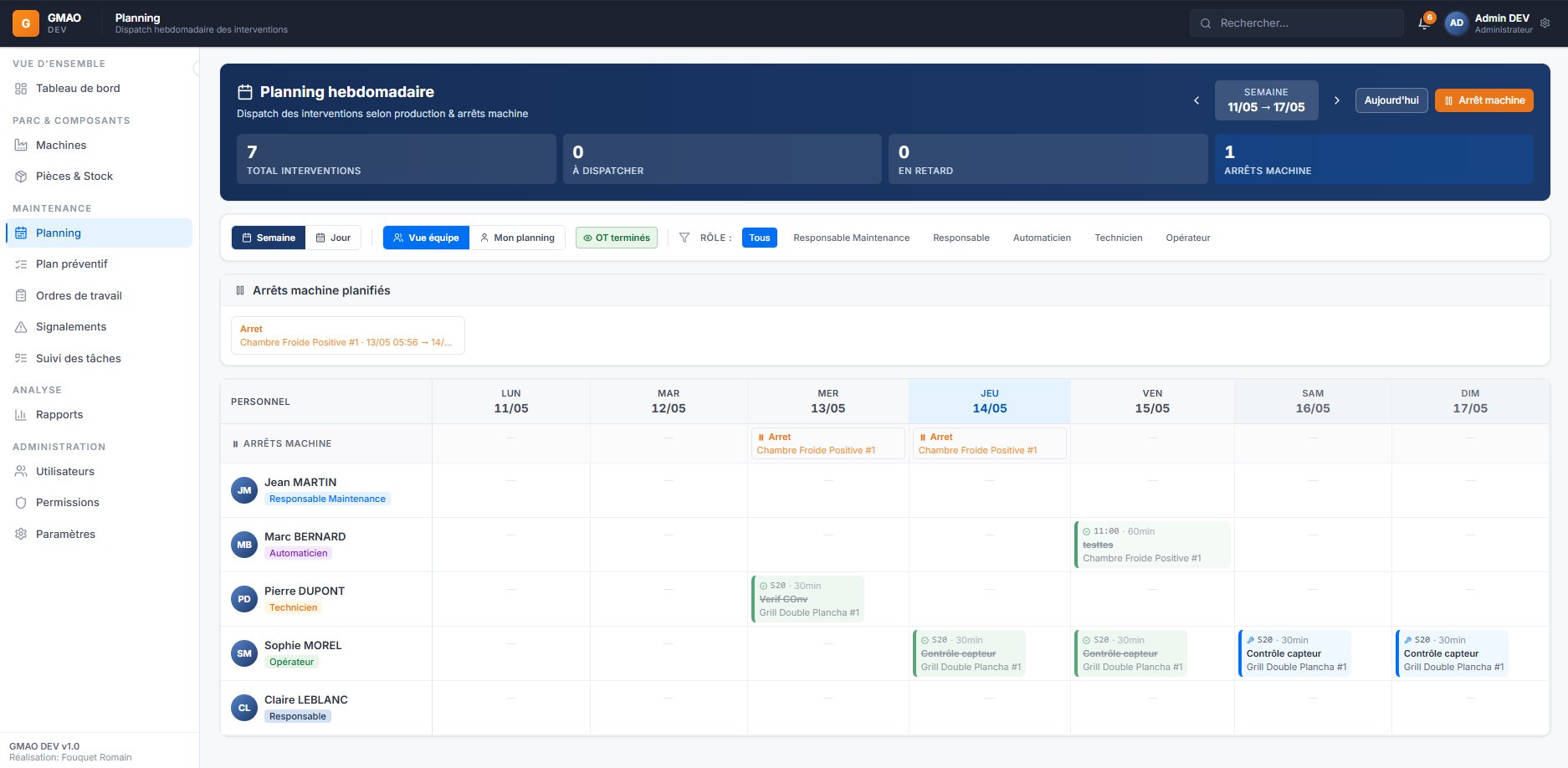Open the Permissions page
This screenshot has width=1568, height=768.
(x=99, y=503)
